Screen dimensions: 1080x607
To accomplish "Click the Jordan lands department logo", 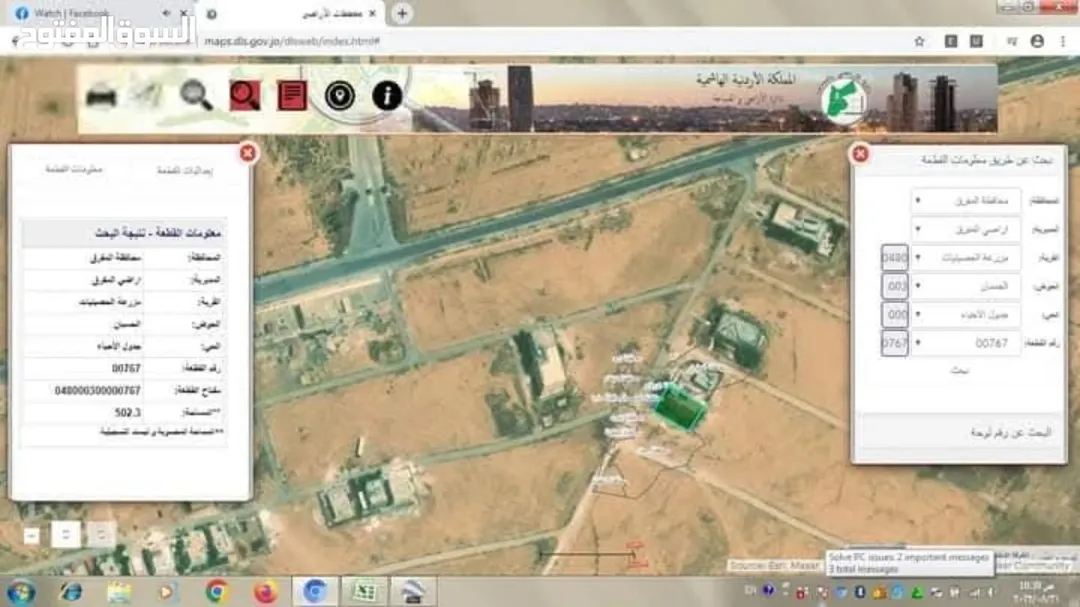I will pos(844,98).
